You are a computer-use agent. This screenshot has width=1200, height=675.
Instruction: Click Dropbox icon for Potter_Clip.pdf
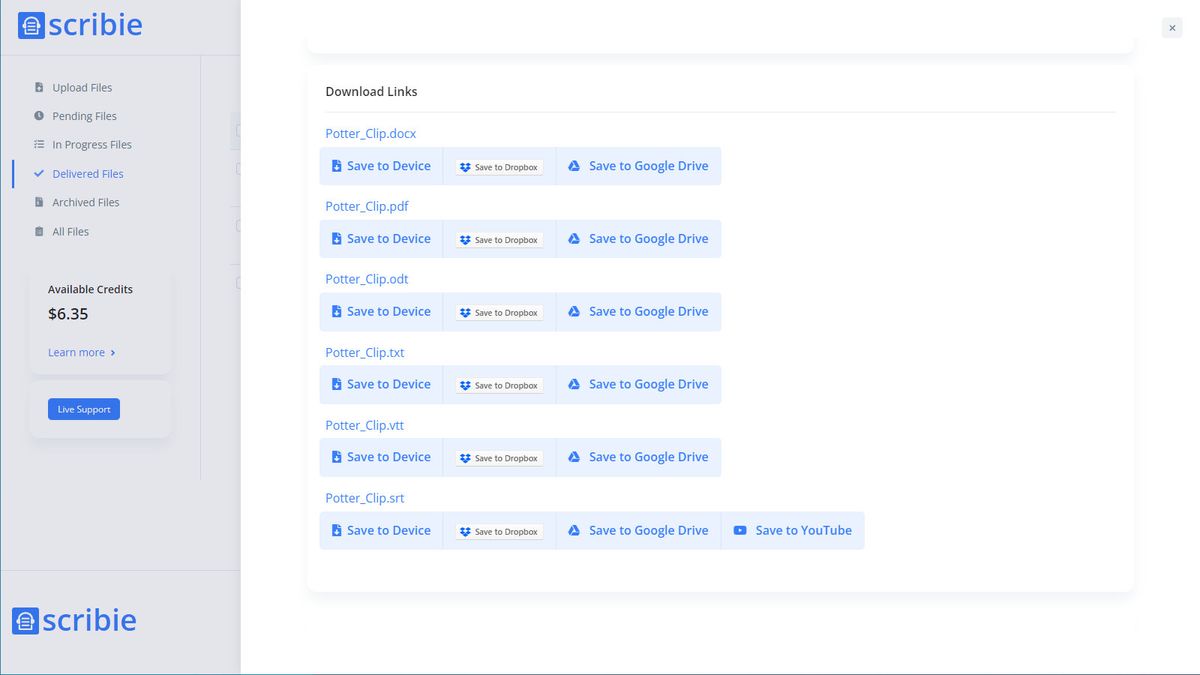pos(465,240)
